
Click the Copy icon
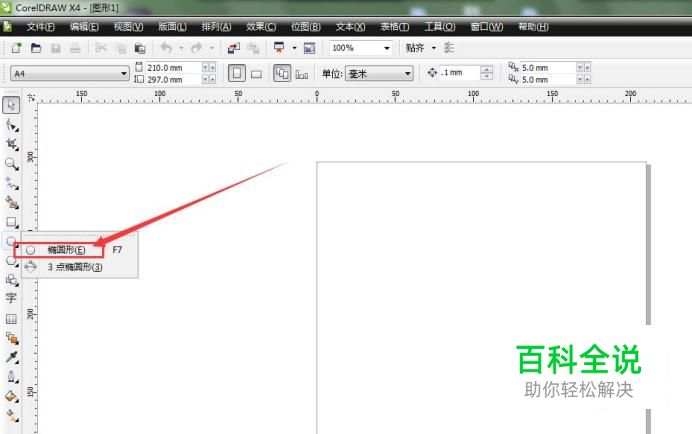pos(120,48)
